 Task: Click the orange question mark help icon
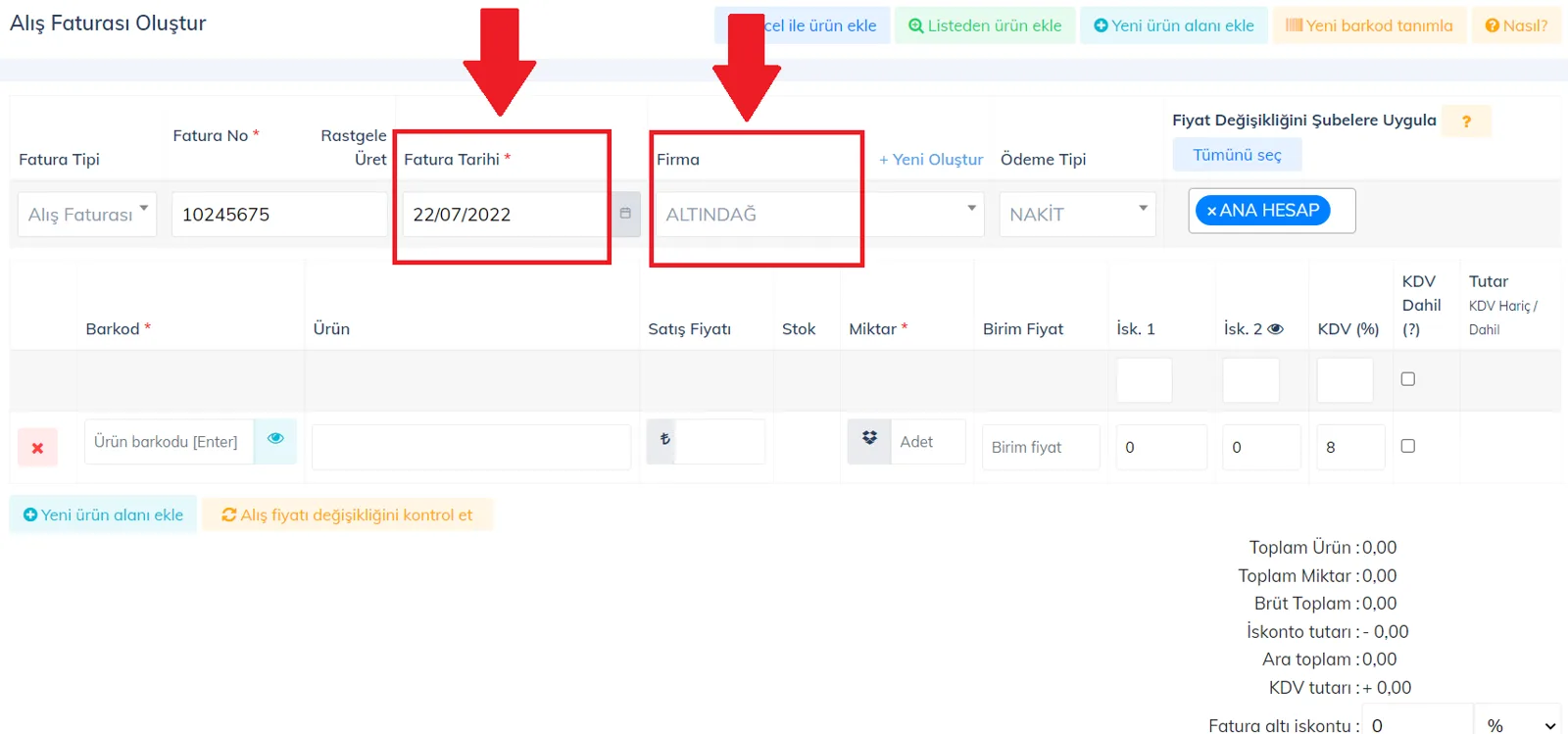pos(1466,122)
